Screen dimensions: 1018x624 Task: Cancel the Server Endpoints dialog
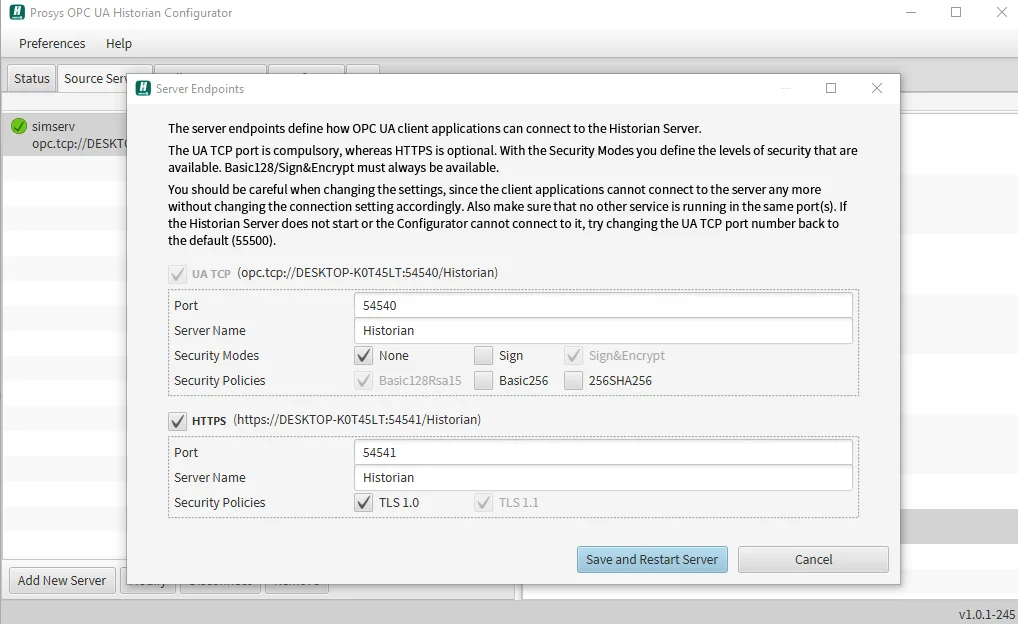point(813,560)
